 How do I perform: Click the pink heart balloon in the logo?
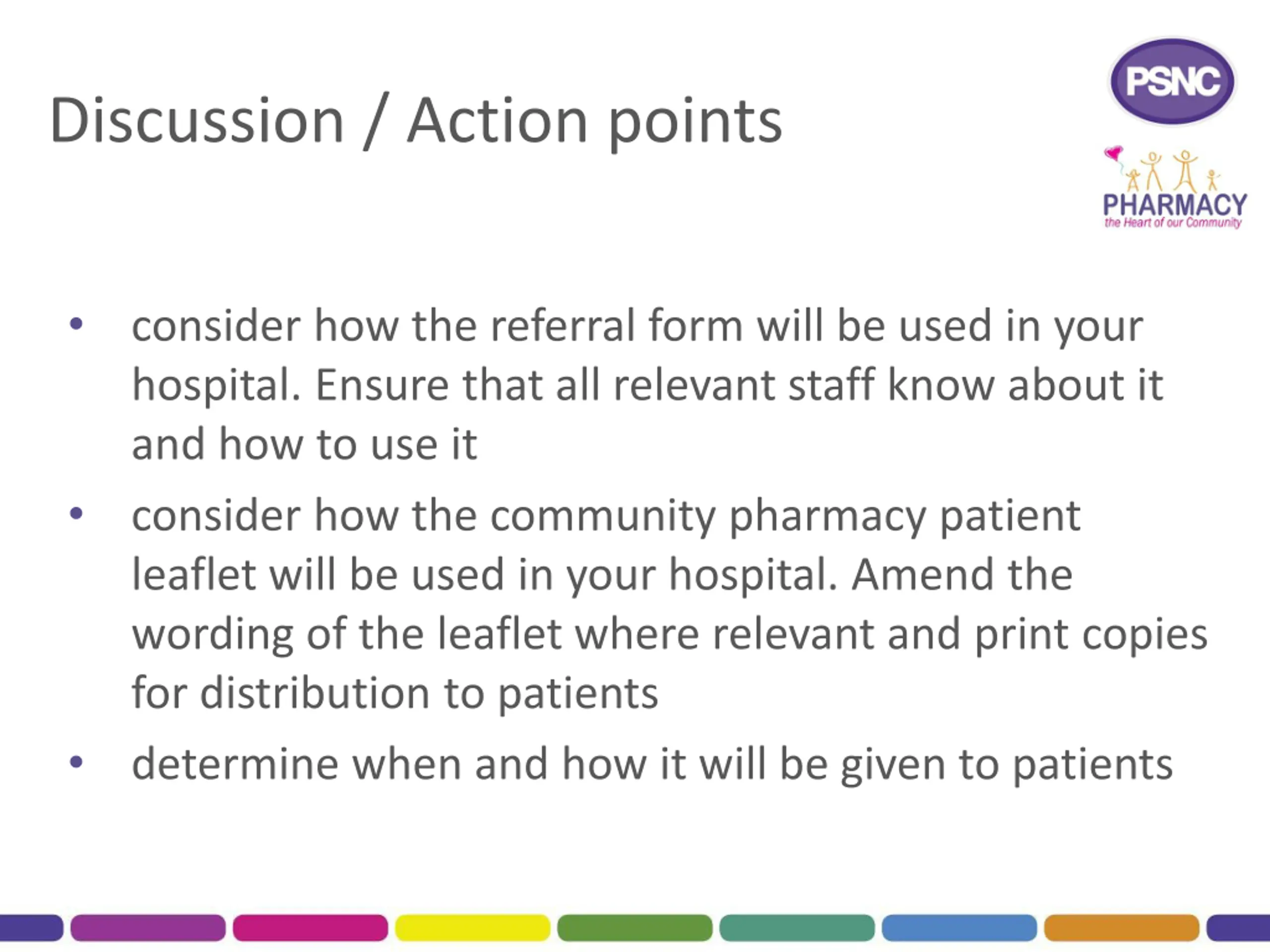coord(1113,153)
